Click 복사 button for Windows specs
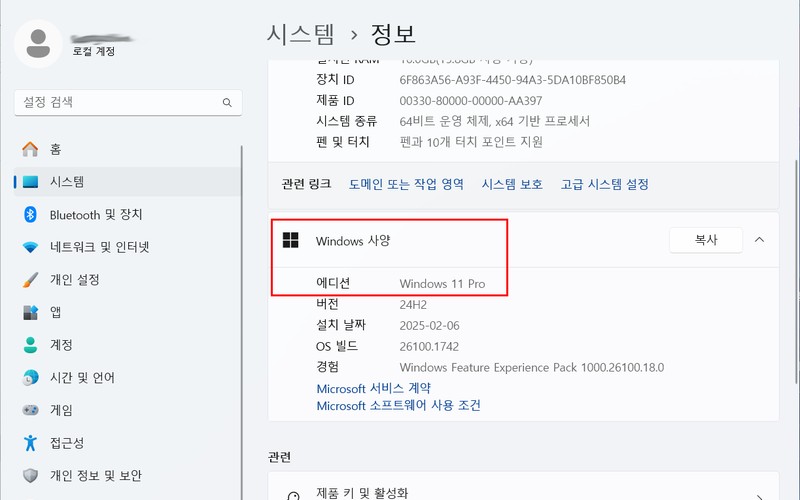The image size is (800, 500). [706, 240]
